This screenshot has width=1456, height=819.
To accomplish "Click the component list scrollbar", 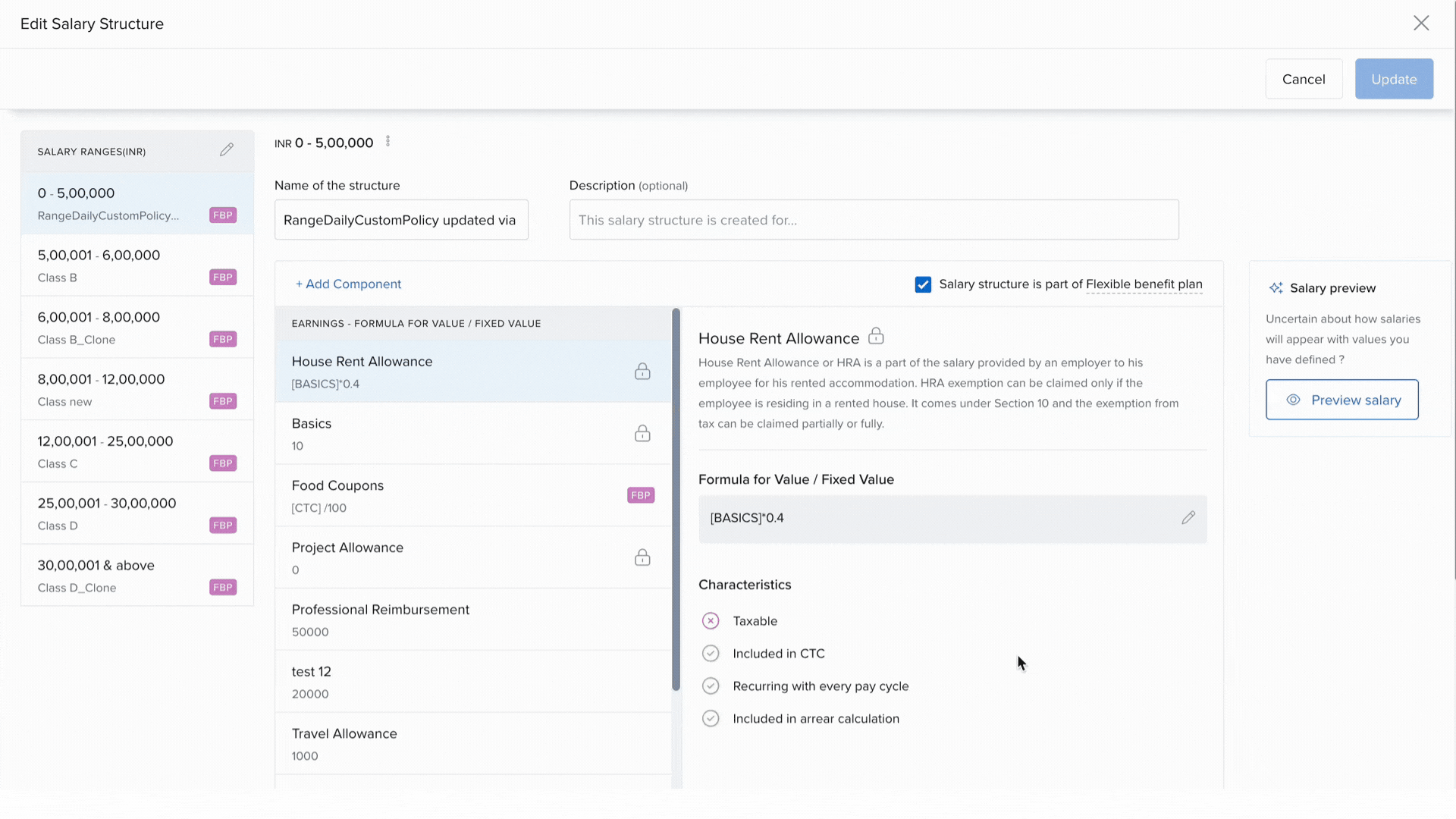I will [676, 500].
